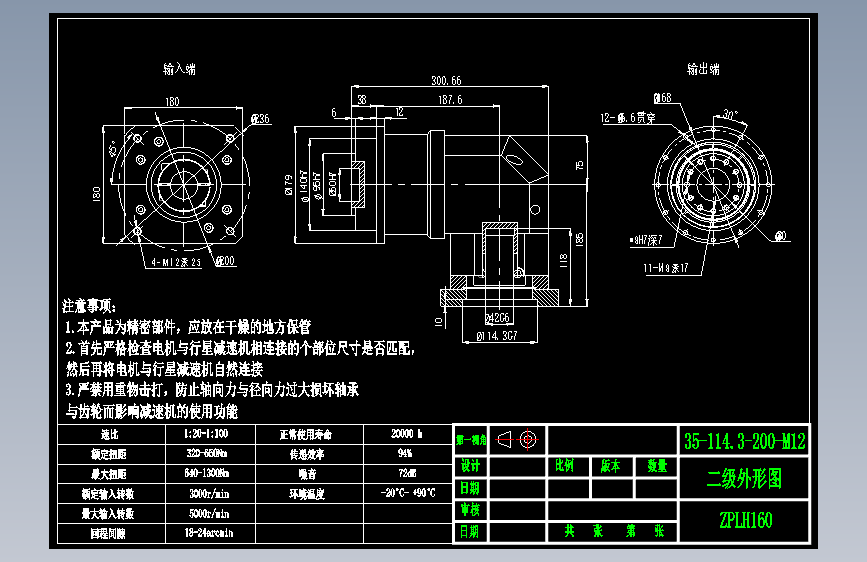Click the '输出端' view label
The height and width of the screenshot is (562, 867).
703,69
